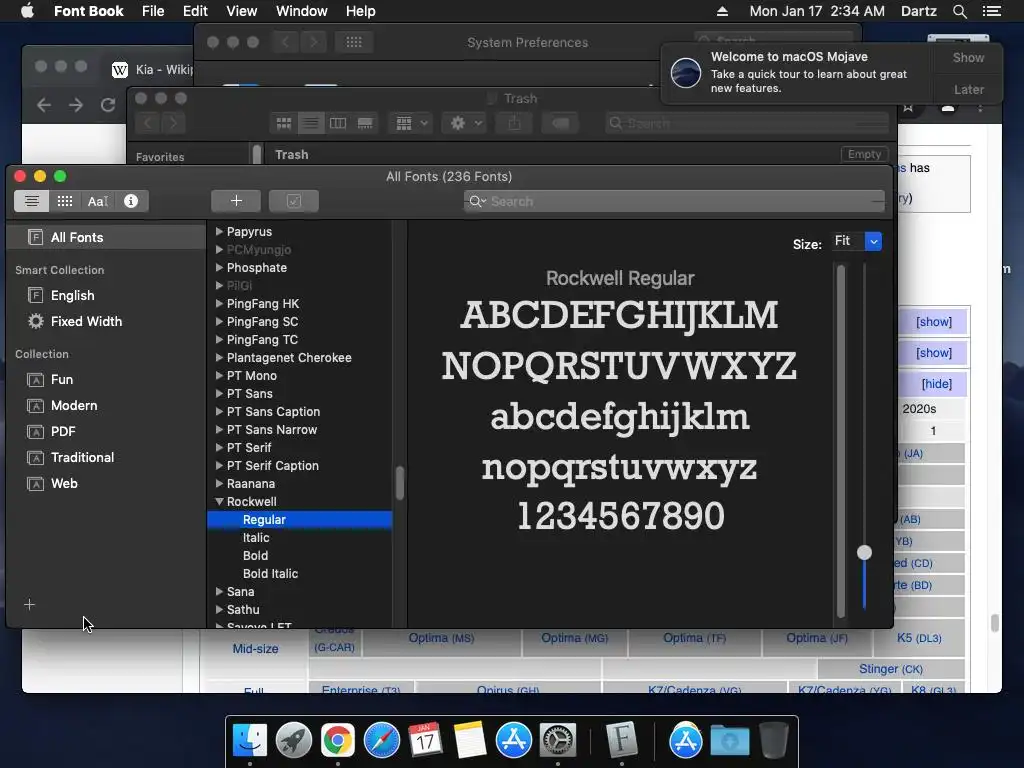1024x768 pixels.
Task: Open System Preferences gear in the Dock
Action: tap(557, 740)
